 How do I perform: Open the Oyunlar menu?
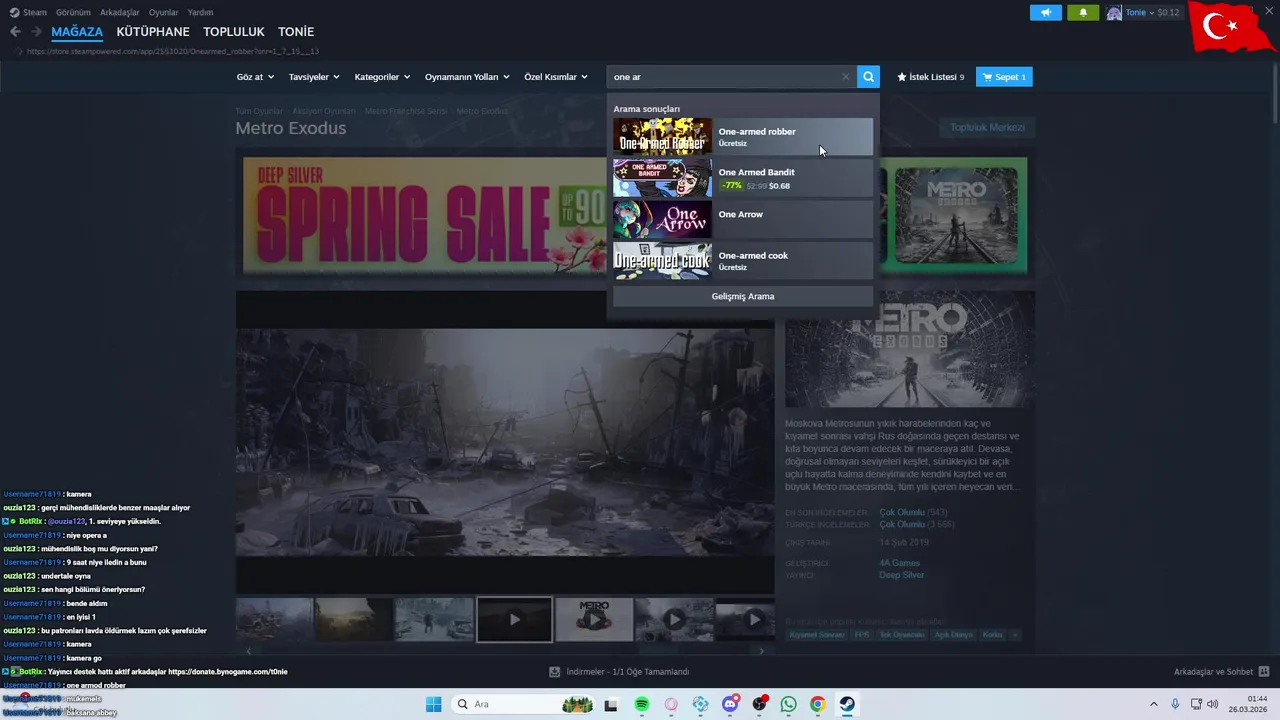pyautogui.click(x=164, y=12)
